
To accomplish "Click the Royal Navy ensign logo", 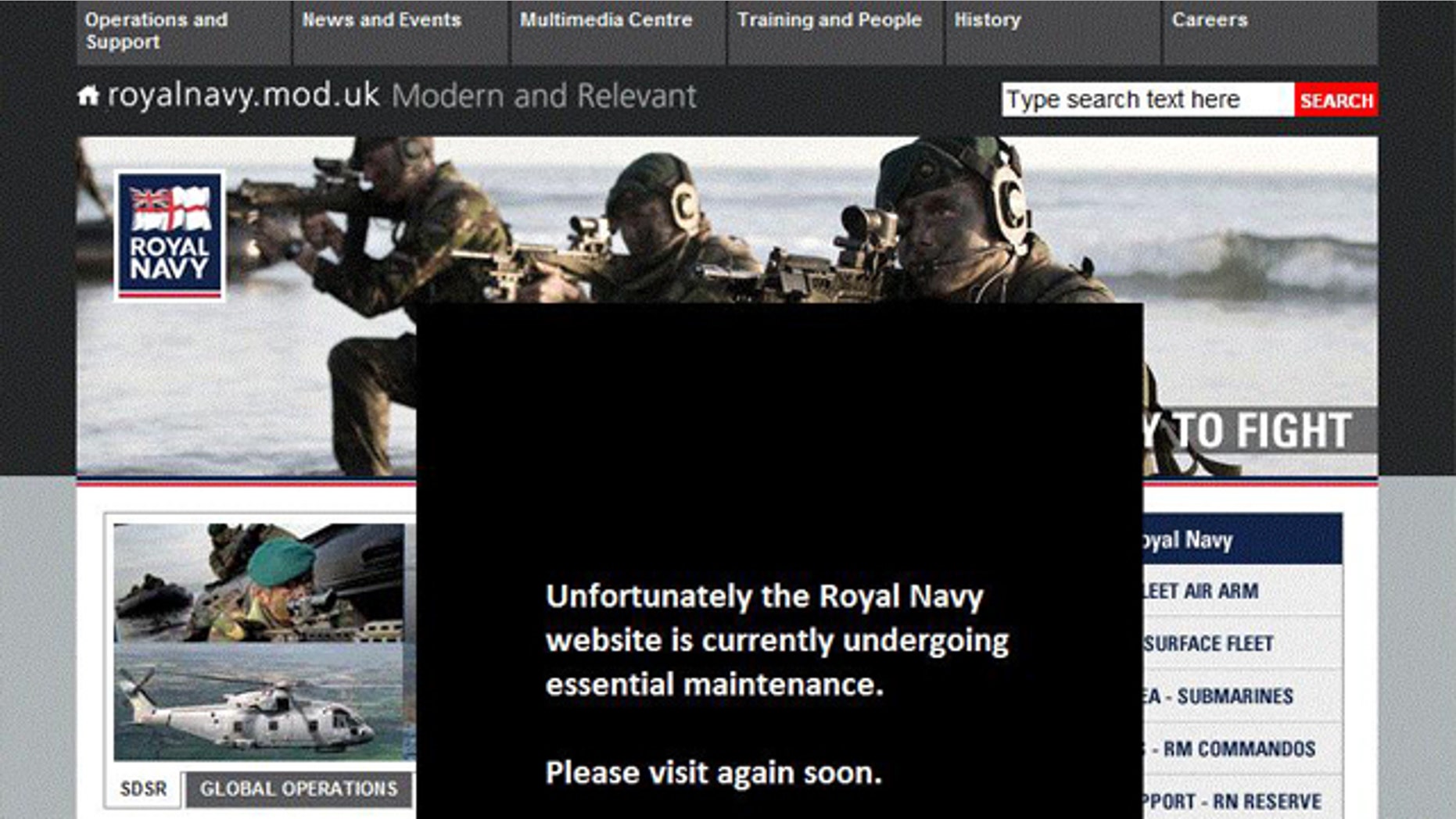I will point(170,235).
